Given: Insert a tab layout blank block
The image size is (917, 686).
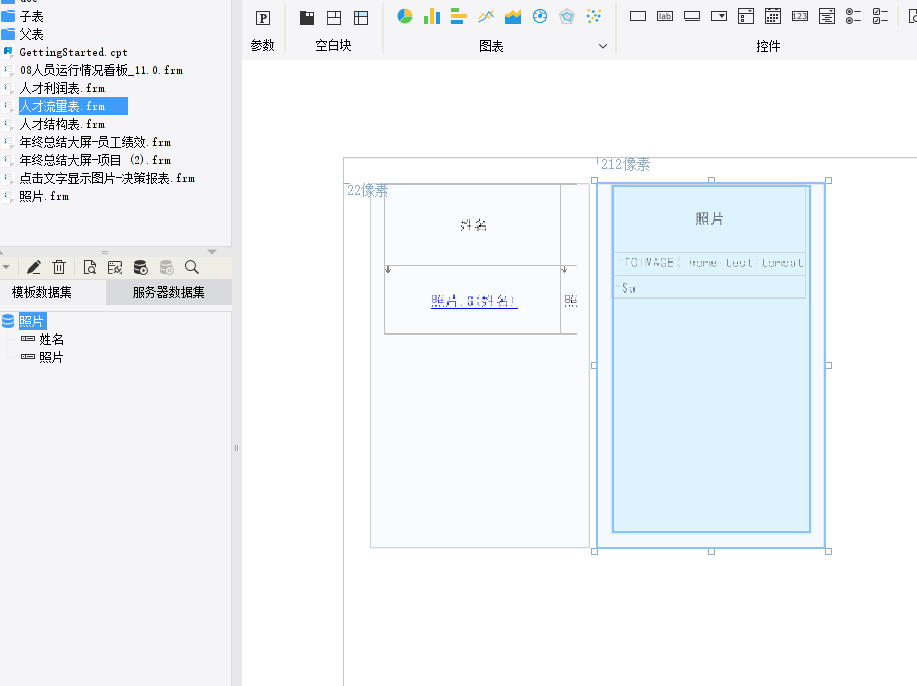Looking at the screenshot, I should coord(306,18).
